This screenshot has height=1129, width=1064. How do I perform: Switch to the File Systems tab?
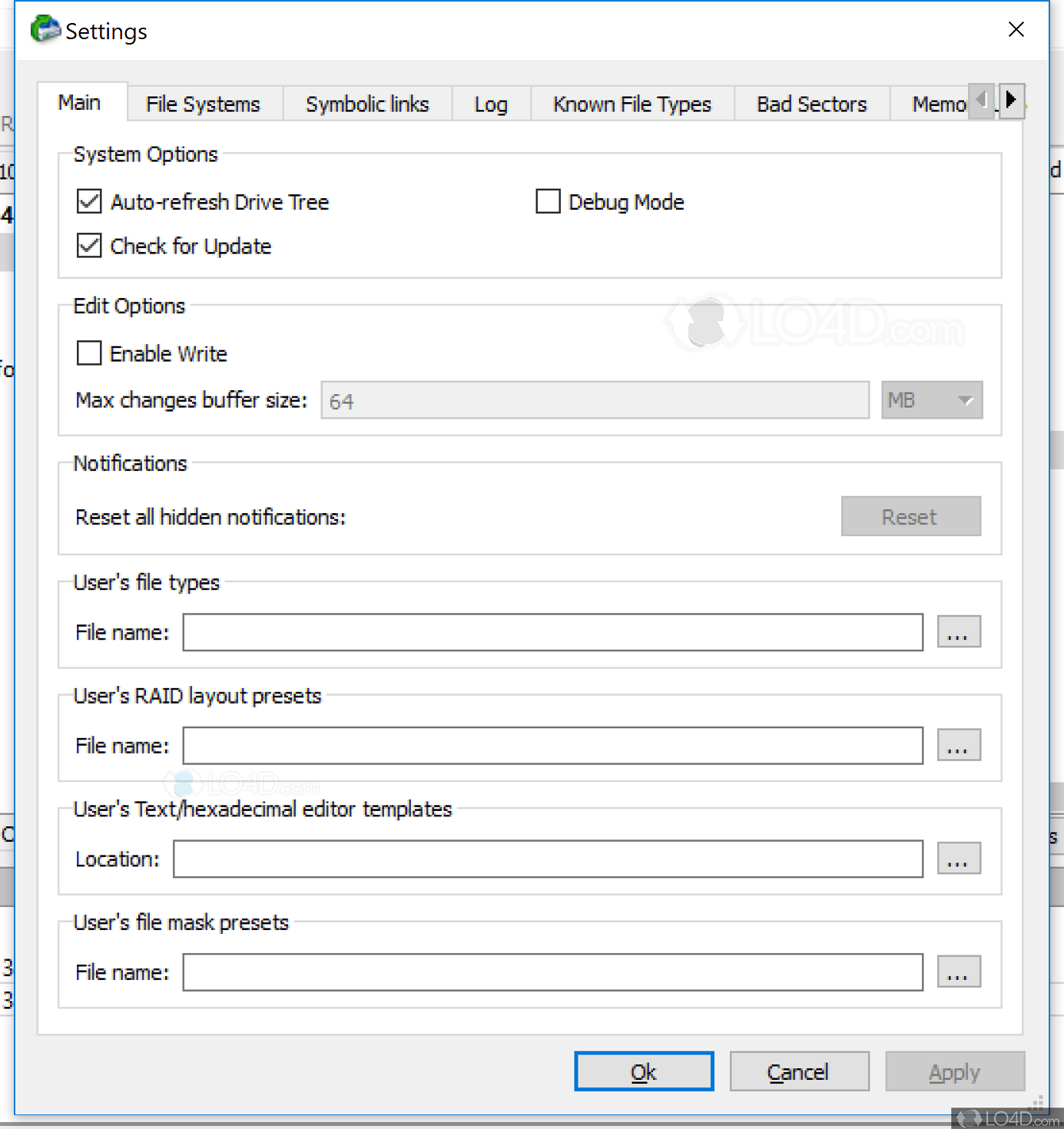pyautogui.click(x=203, y=104)
